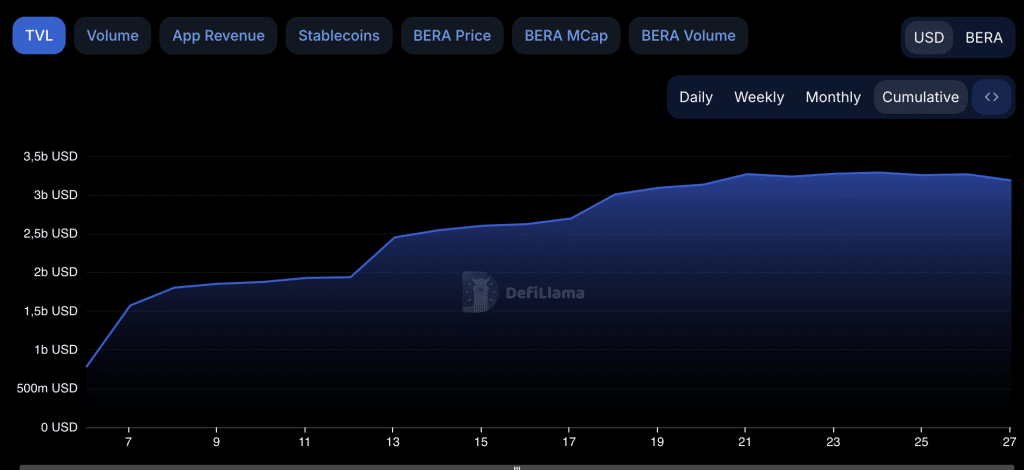This screenshot has height=470, width=1024.
Task: Open the BERA MCap tab
Action: point(566,36)
